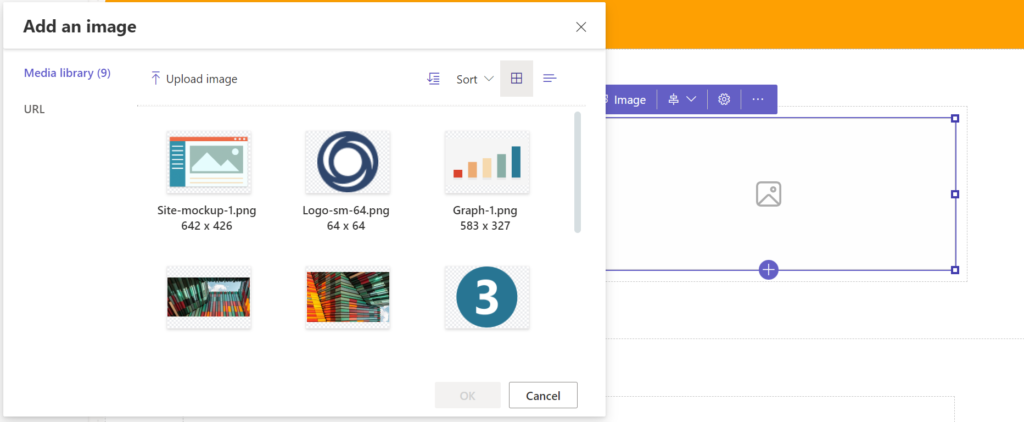Click the media library scrollbar
The height and width of the screenshot is (422, 1024).
577,172
